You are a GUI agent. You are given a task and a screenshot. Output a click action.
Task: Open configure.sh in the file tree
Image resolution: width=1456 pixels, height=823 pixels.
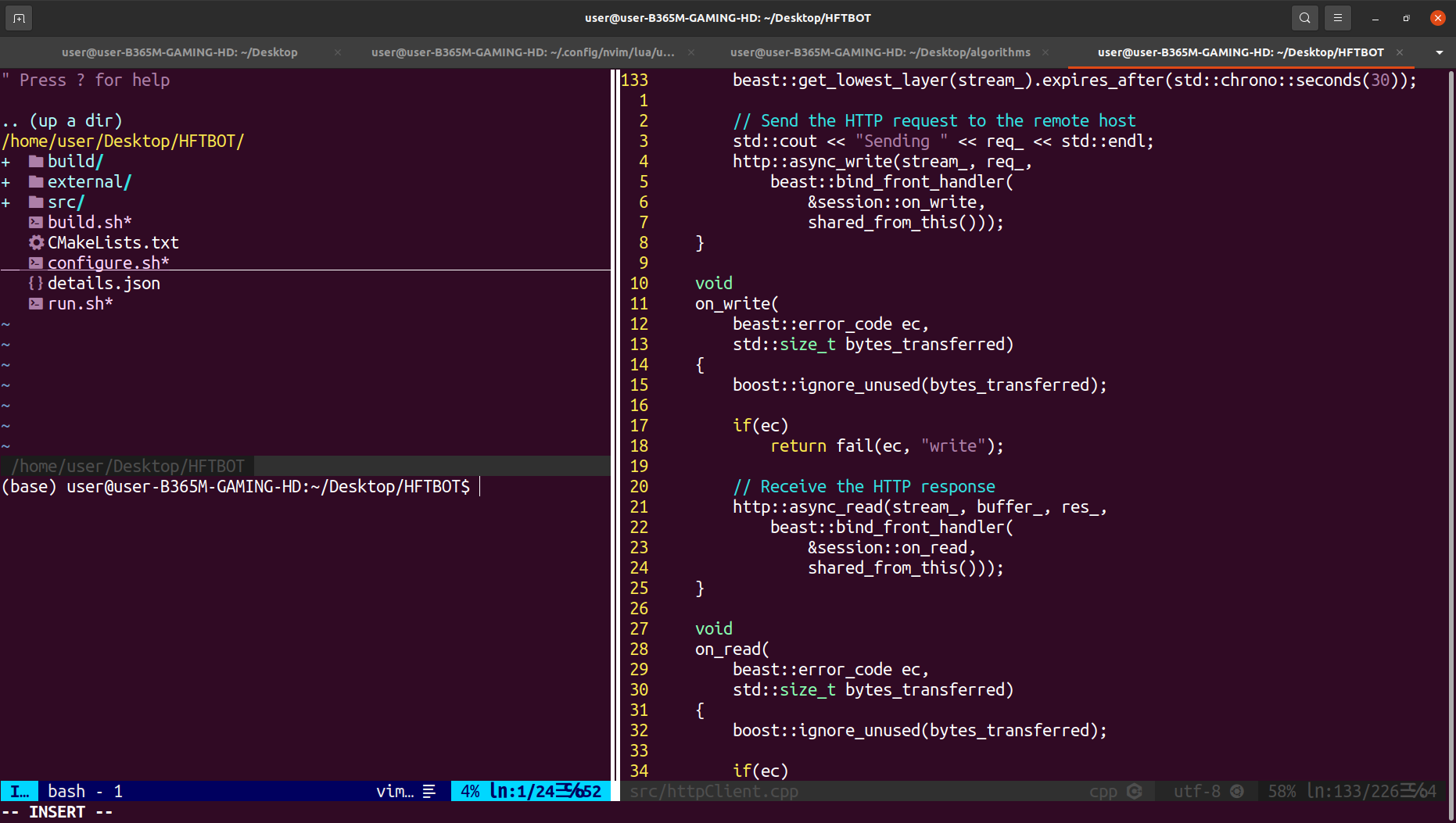click(x=108, y=263)
